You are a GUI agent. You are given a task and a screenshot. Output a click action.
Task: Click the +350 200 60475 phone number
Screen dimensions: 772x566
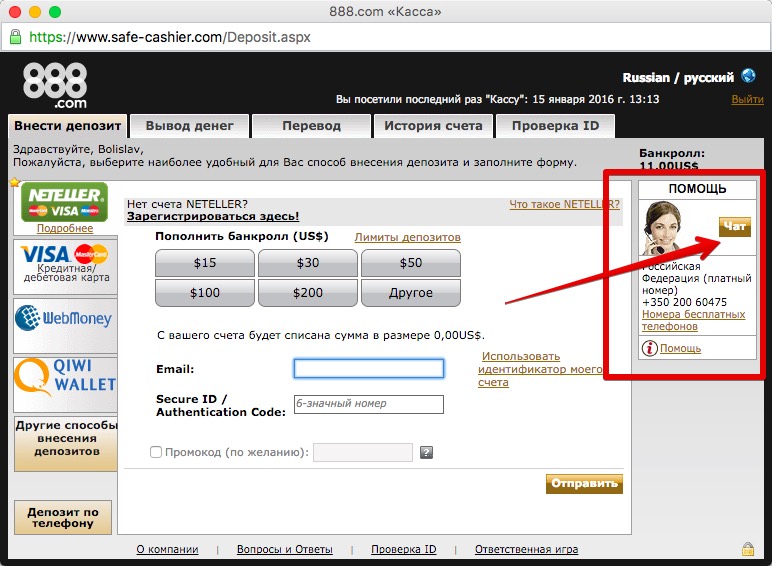tap(684, 302)
